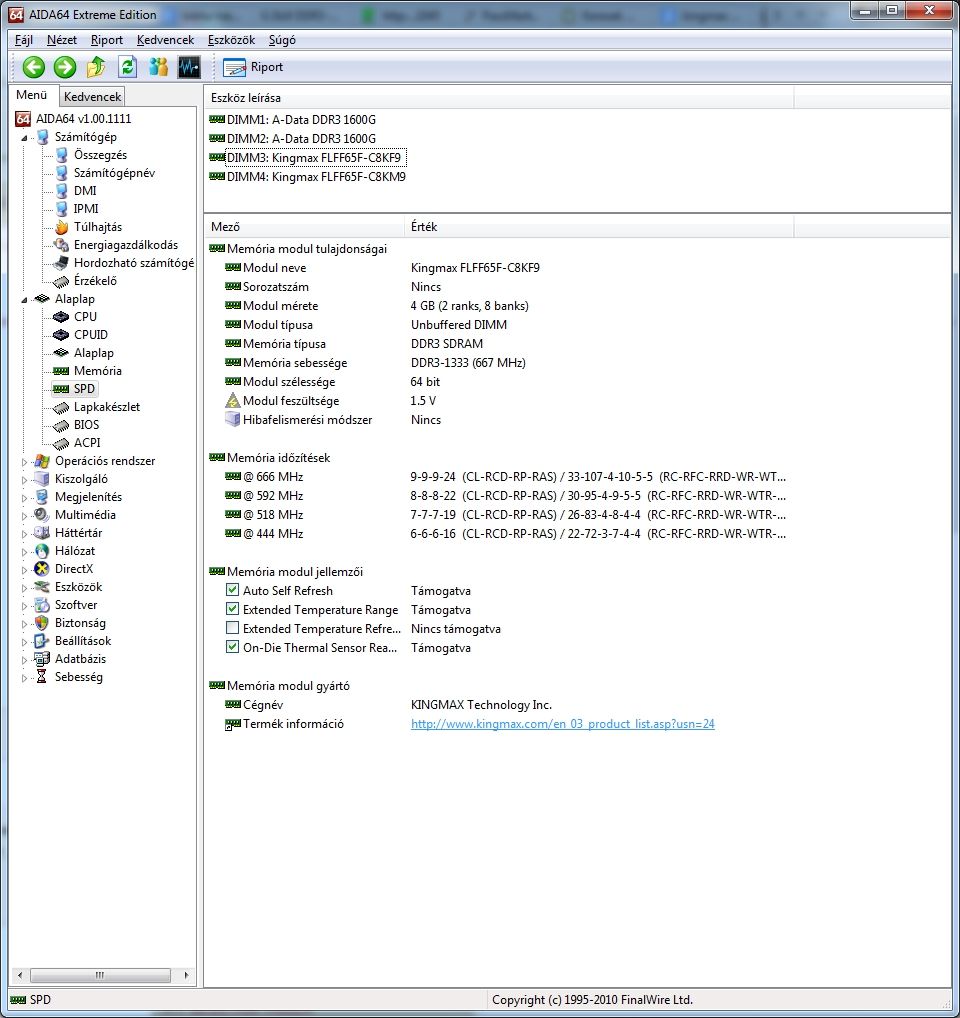Expand the Hálózat node
This screenshot has height=1018, width=960.
click(x=24, y=552)
